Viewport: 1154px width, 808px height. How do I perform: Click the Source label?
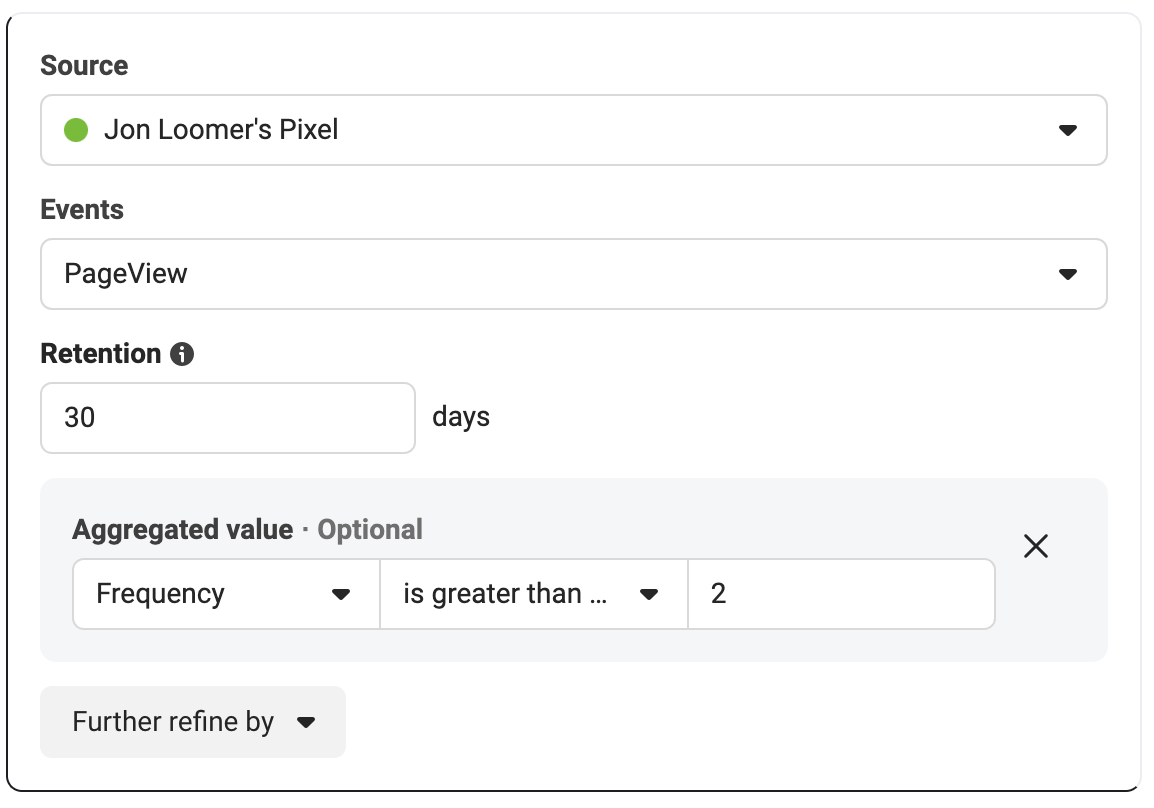pyautogui.click(x=84, y=65)
